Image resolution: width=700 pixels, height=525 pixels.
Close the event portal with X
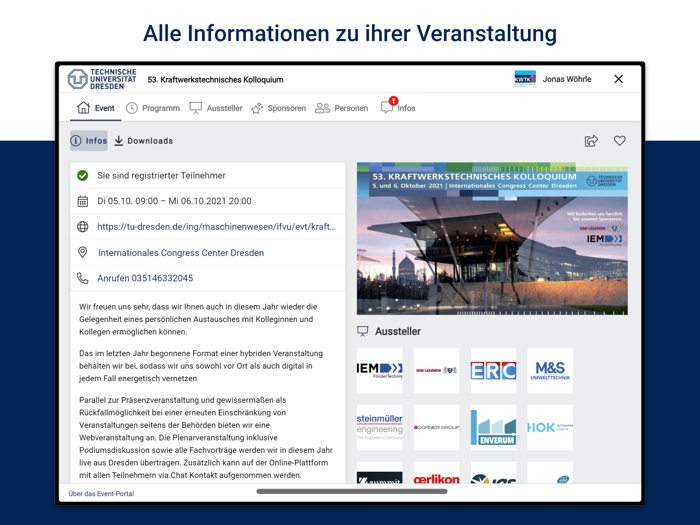click(x=618, y=79)
